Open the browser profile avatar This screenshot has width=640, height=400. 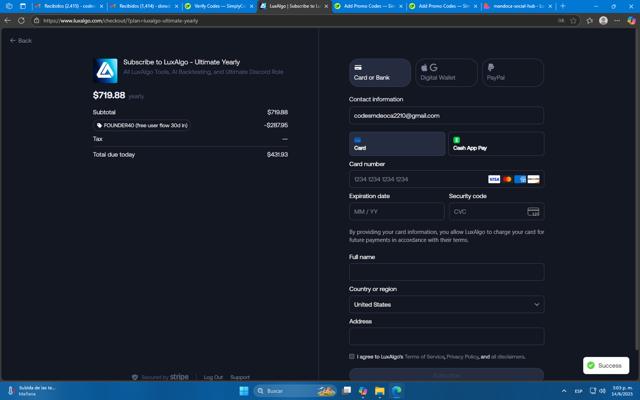(x=603, y=20)
